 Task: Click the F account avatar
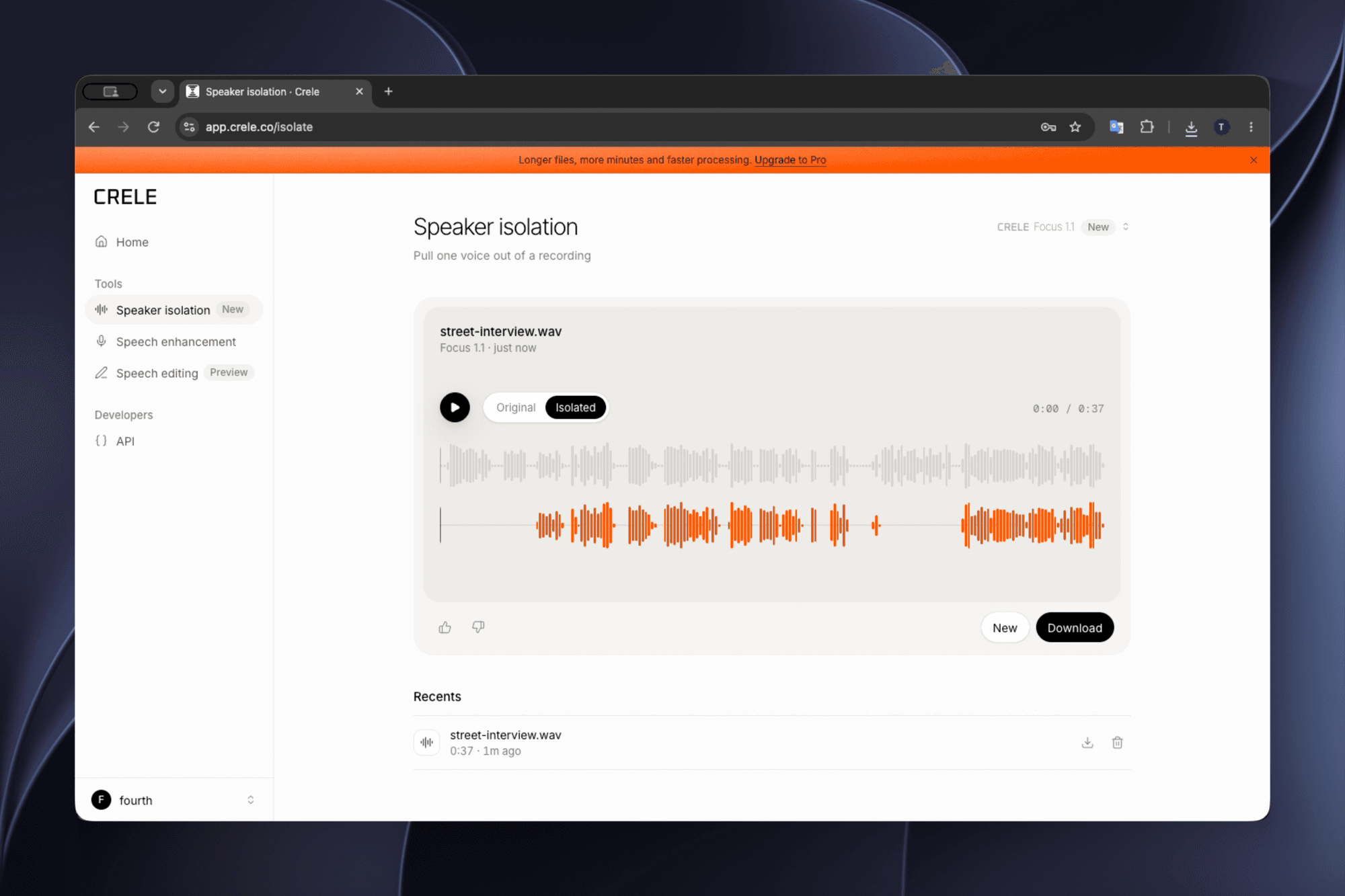click(x=101, y=800)
